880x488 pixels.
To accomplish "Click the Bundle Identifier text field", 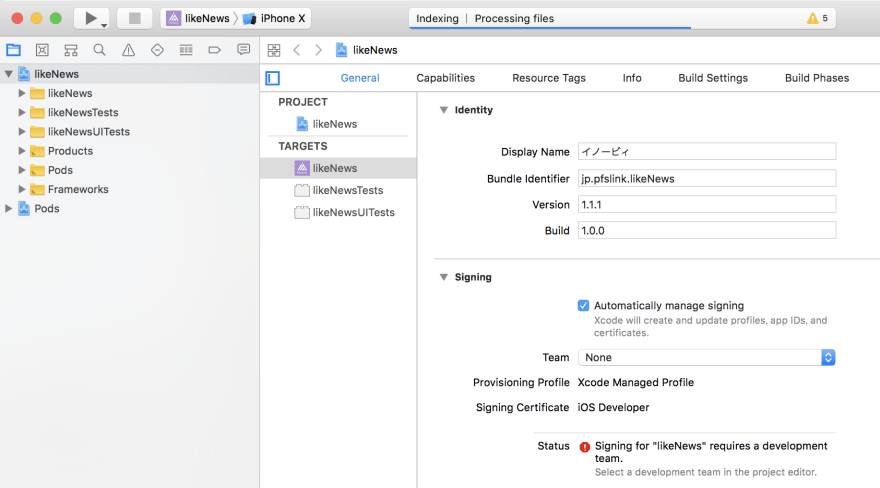I will click(x=707, y=178).
